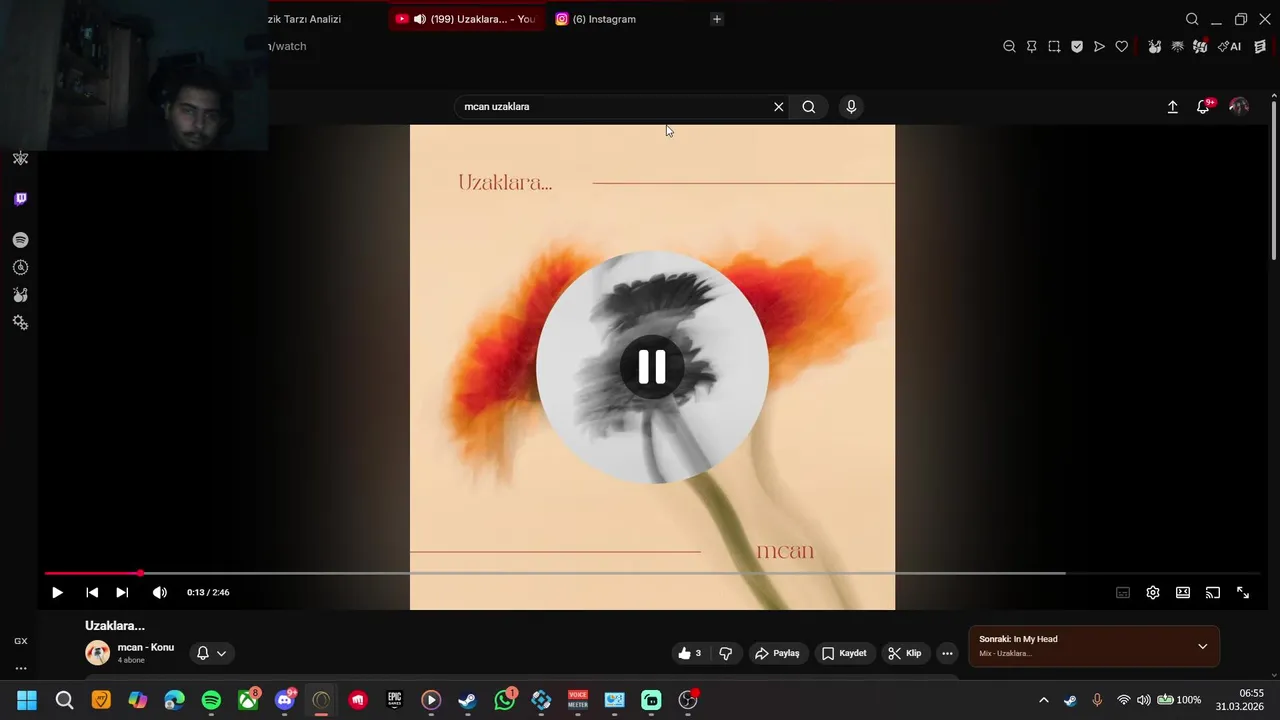Open Opera easy setup menu icon
This screenshot has width=1280, height=720.
(1260, 46)
